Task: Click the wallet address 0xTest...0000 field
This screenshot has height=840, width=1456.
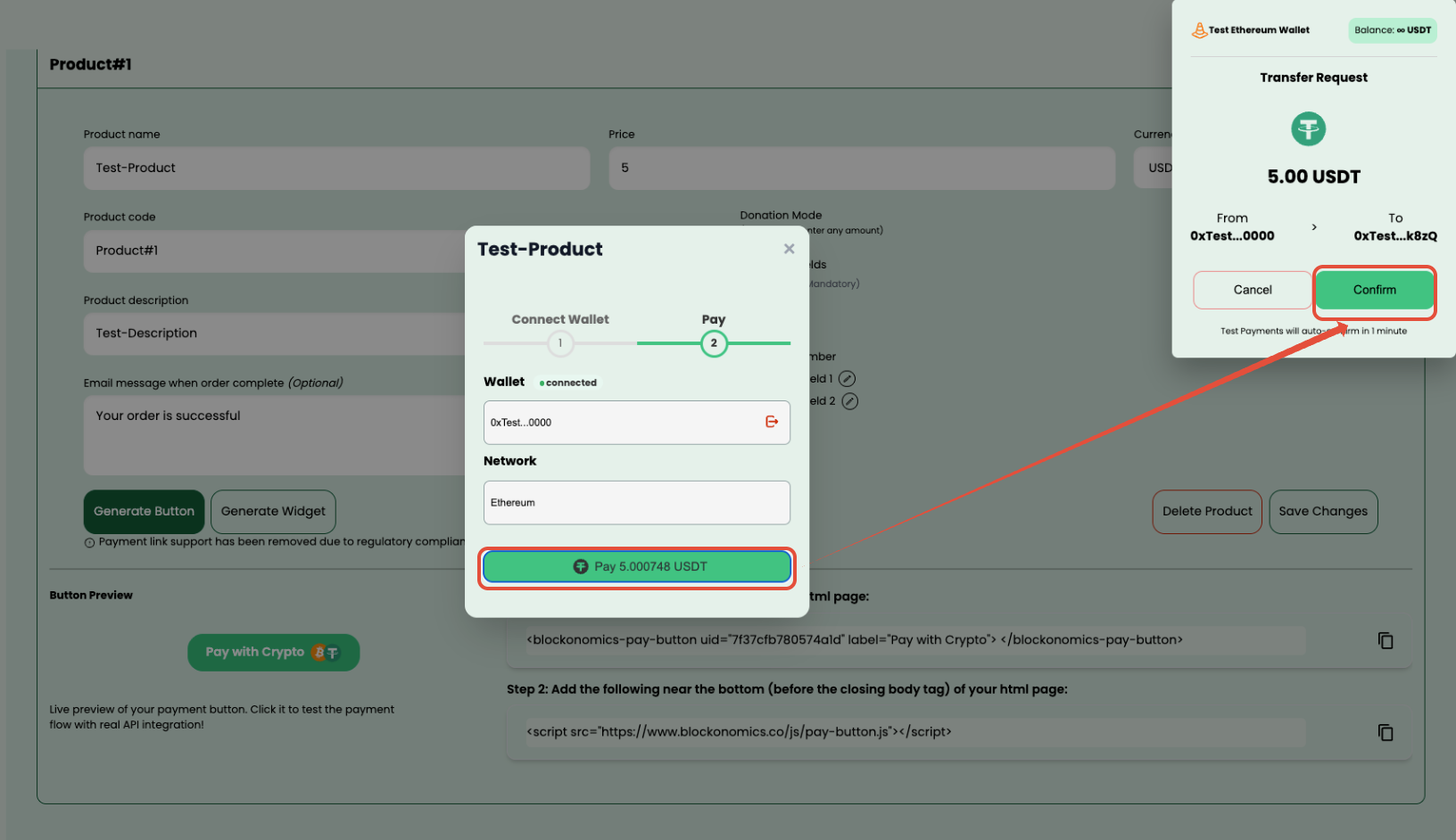Action: 637,423
